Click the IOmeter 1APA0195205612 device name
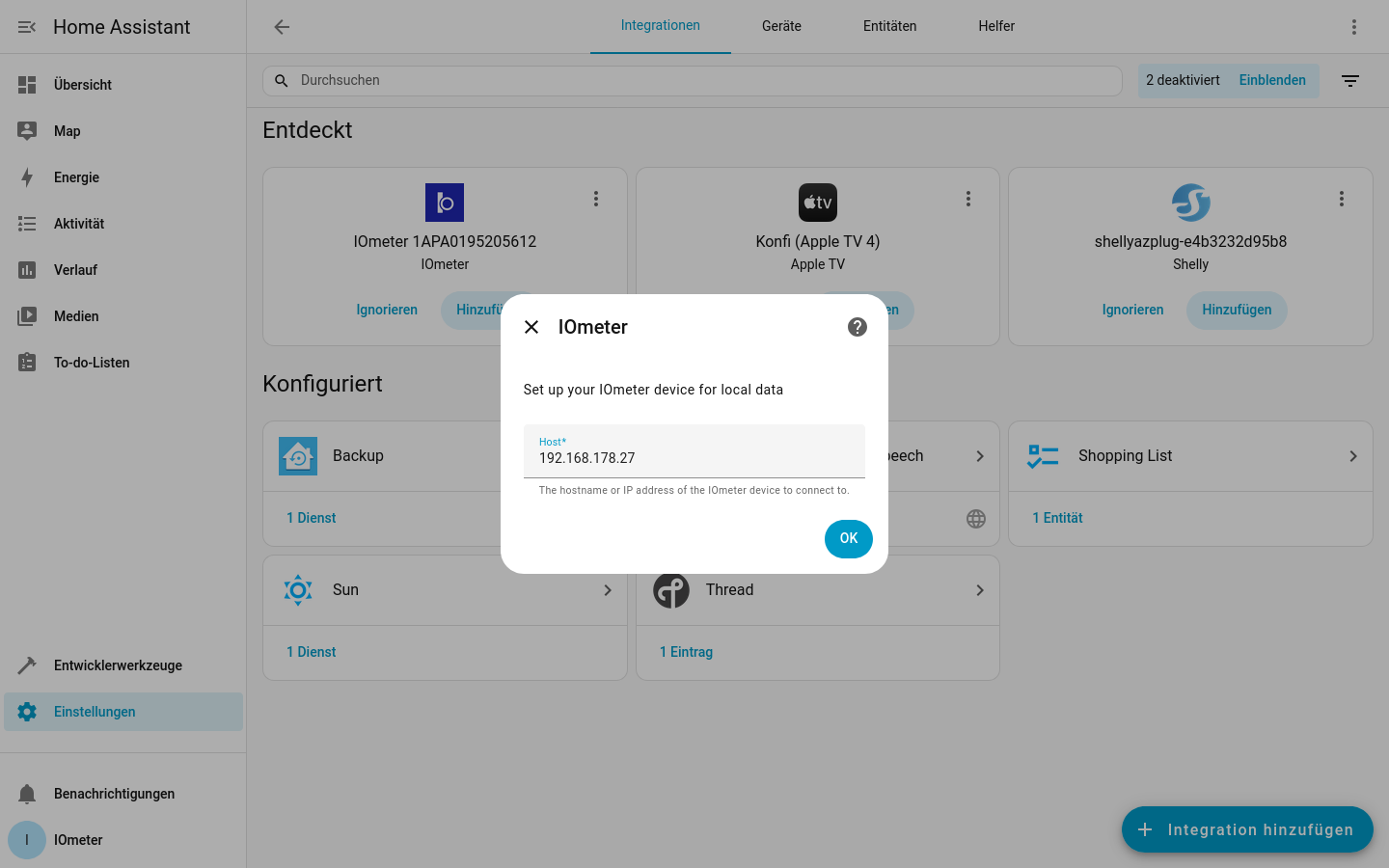 tap(445, 242)
